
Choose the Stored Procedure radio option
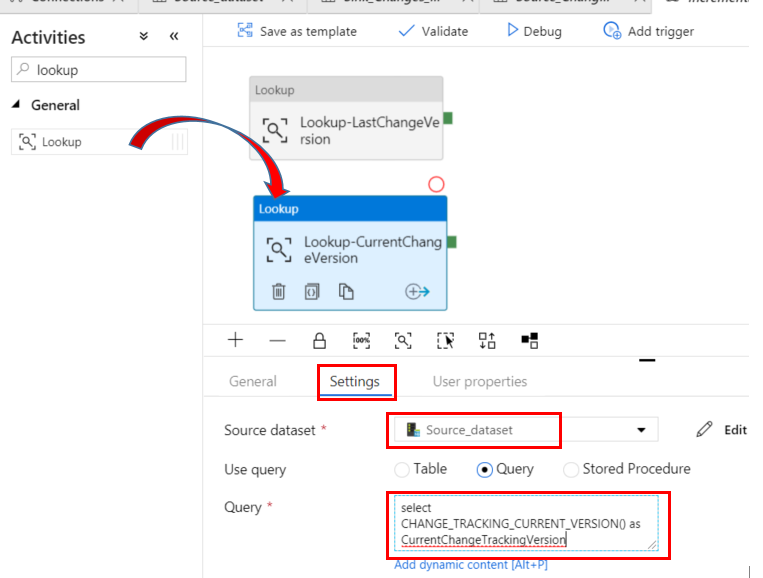570,470
